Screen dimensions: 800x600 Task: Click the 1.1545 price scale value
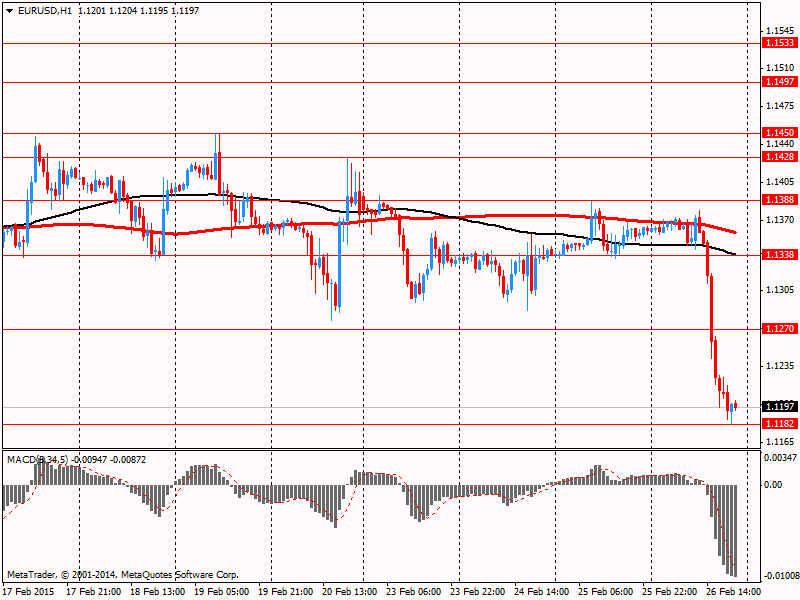[x=781, y=31]
